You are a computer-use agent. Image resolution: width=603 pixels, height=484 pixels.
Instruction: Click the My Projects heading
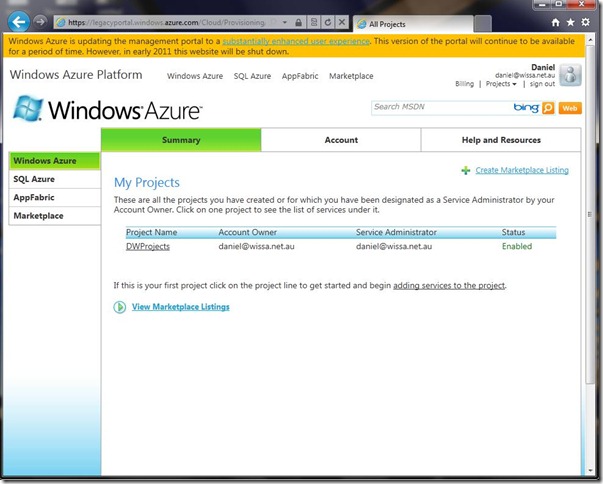(x=147, y=183)
